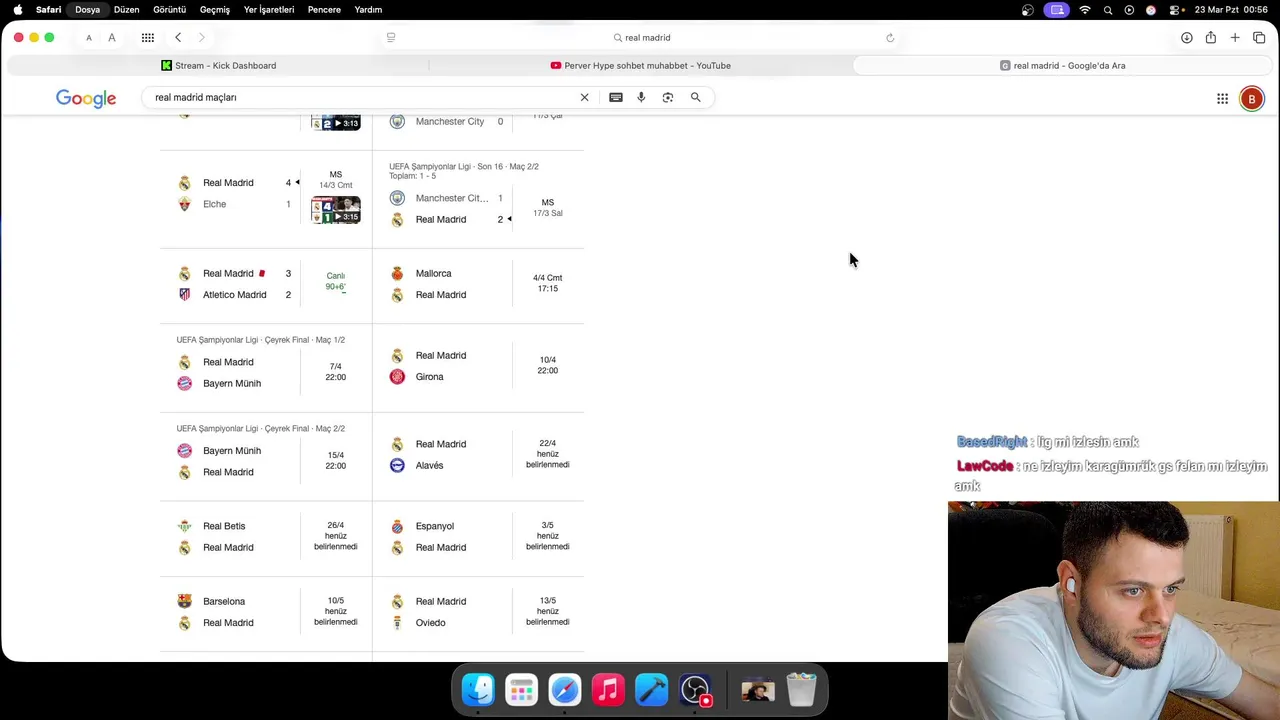Select the real madrid - Google'da Ara tab
The image size is (1280, 720).
click(1062, 65)
